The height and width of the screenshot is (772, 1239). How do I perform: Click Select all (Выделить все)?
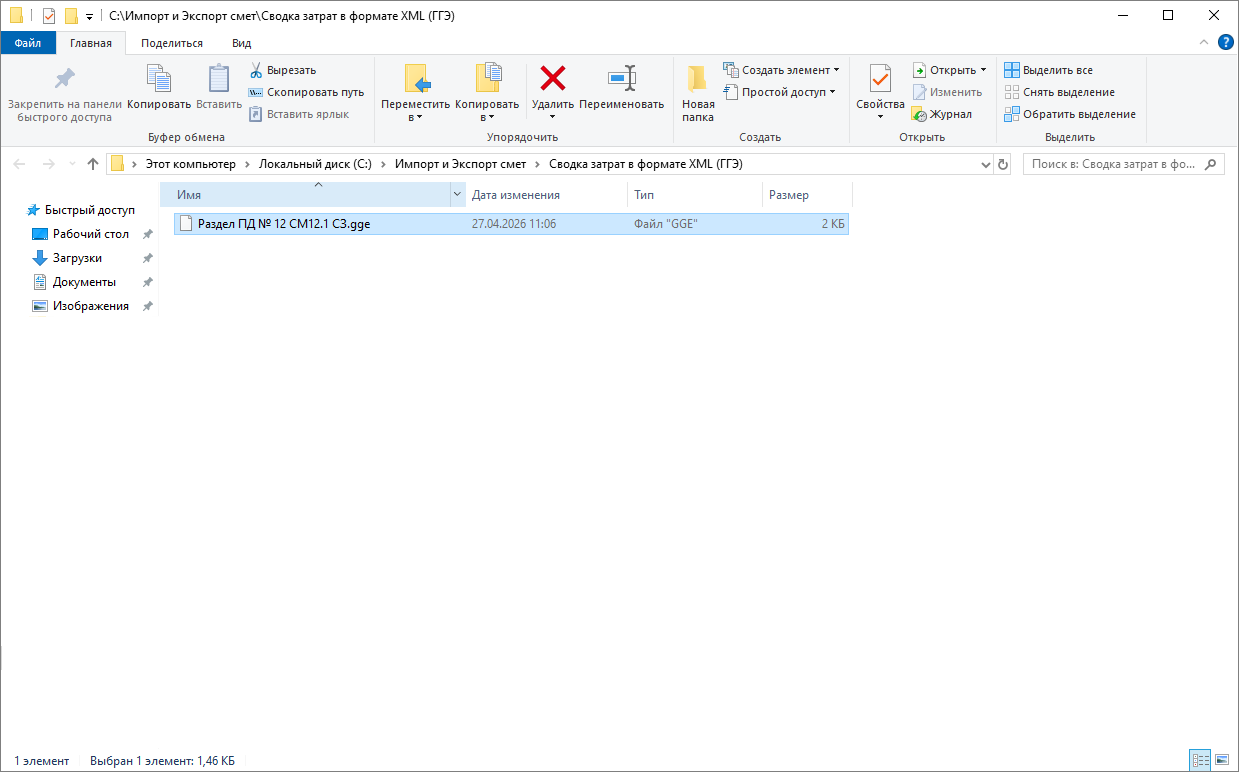[x=1048, y=70]
